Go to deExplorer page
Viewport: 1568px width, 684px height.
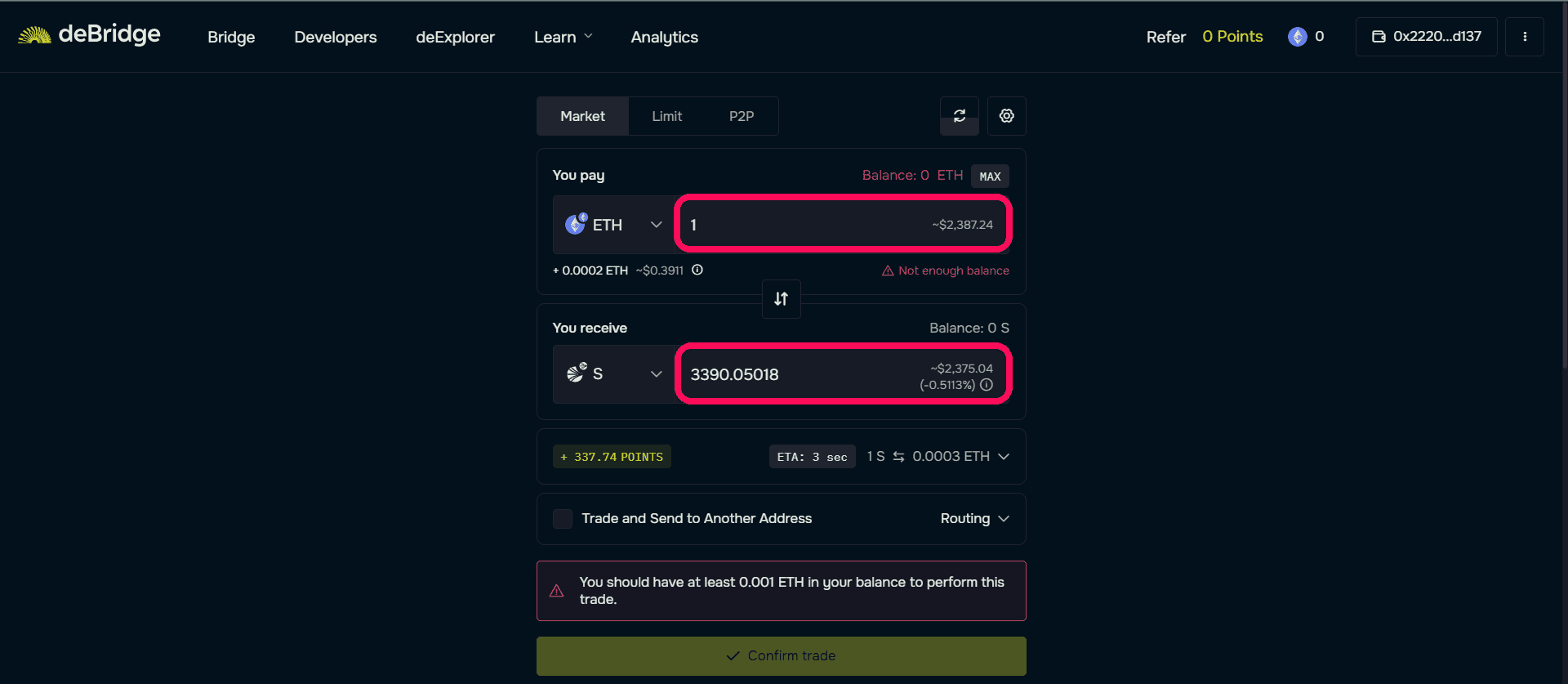point(455,37)
